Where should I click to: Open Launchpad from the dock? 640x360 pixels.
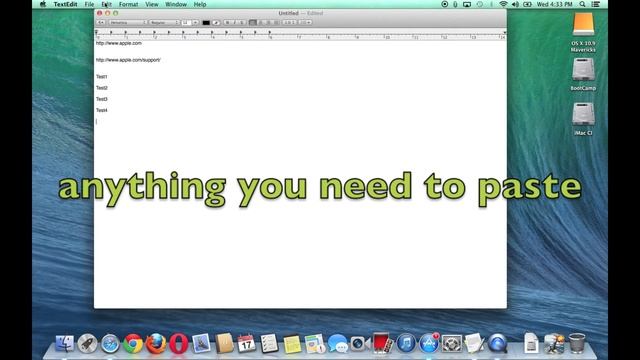click(x=87, y=343)
